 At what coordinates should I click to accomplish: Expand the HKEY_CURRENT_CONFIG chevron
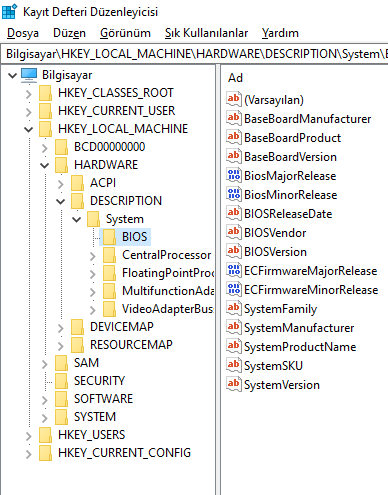[29, 454]
